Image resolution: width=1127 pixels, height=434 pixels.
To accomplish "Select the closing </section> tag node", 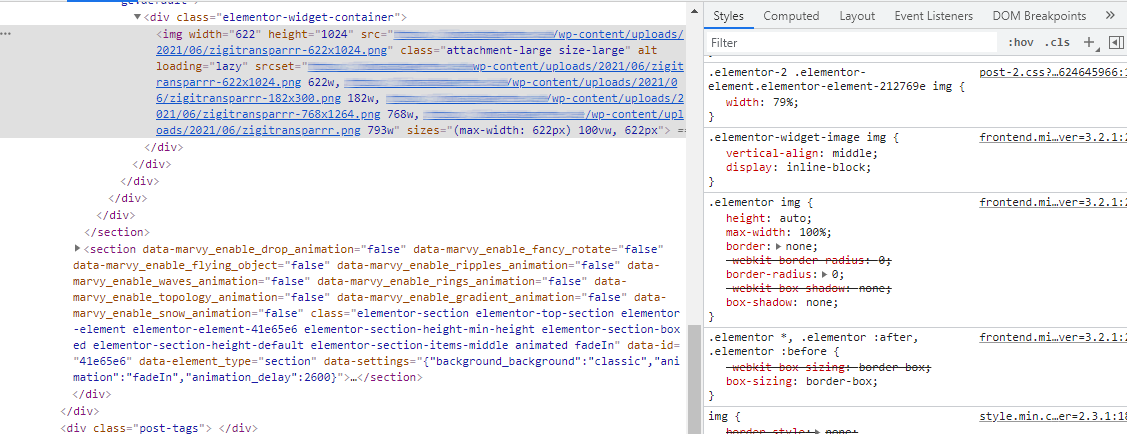I will (117, 231).
